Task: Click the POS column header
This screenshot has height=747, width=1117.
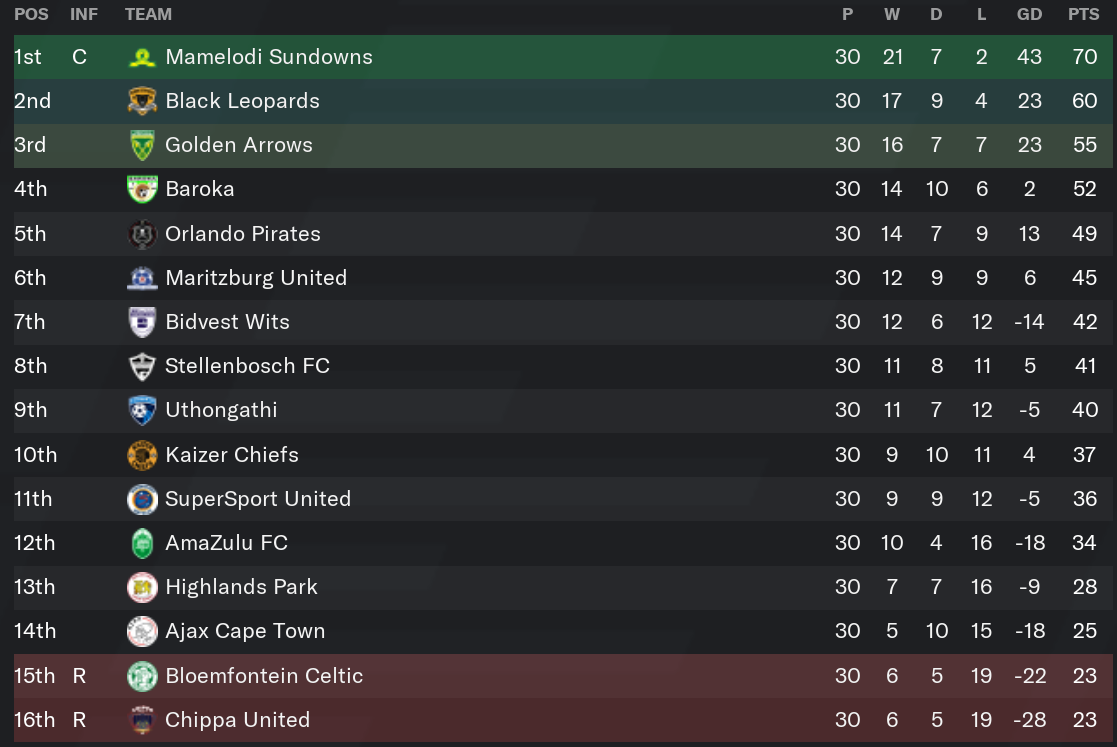Action: tap(31, 14)
